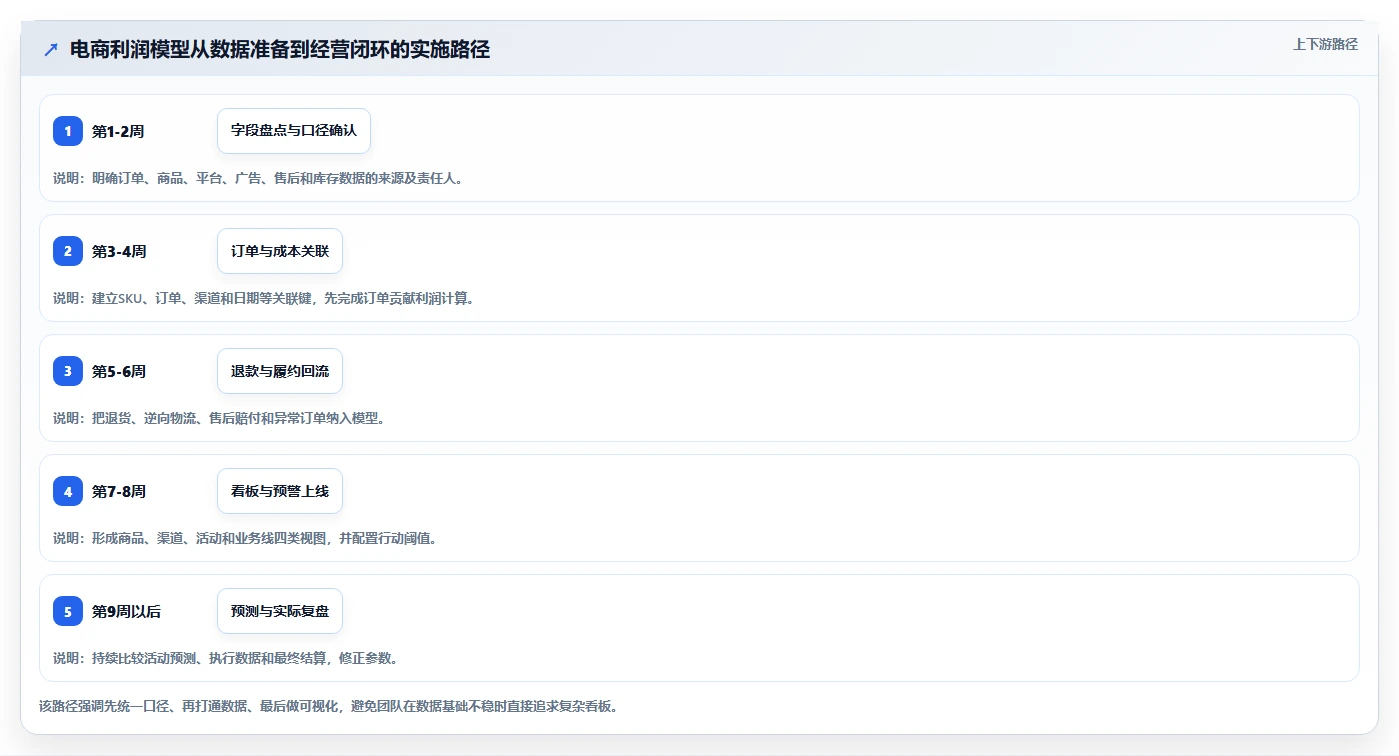The height and width of the screenshot is (756, 1399).
Task: Click the 第7-8周 time label
Action: click(x=119, y=491)
